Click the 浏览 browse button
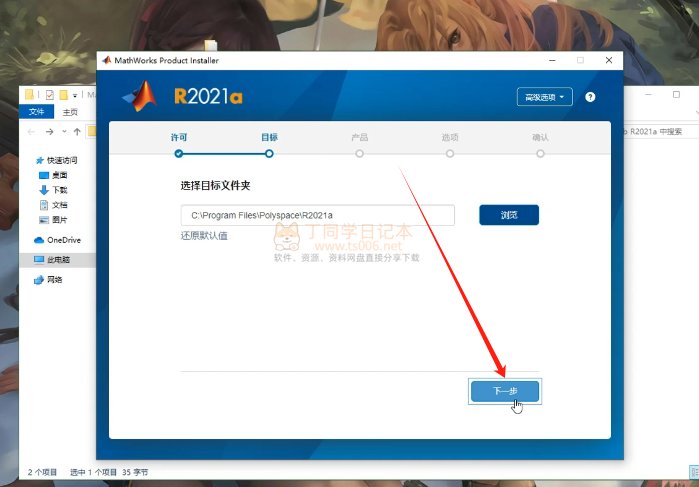Screen dimensions: 699x487 tap(509, 215)
